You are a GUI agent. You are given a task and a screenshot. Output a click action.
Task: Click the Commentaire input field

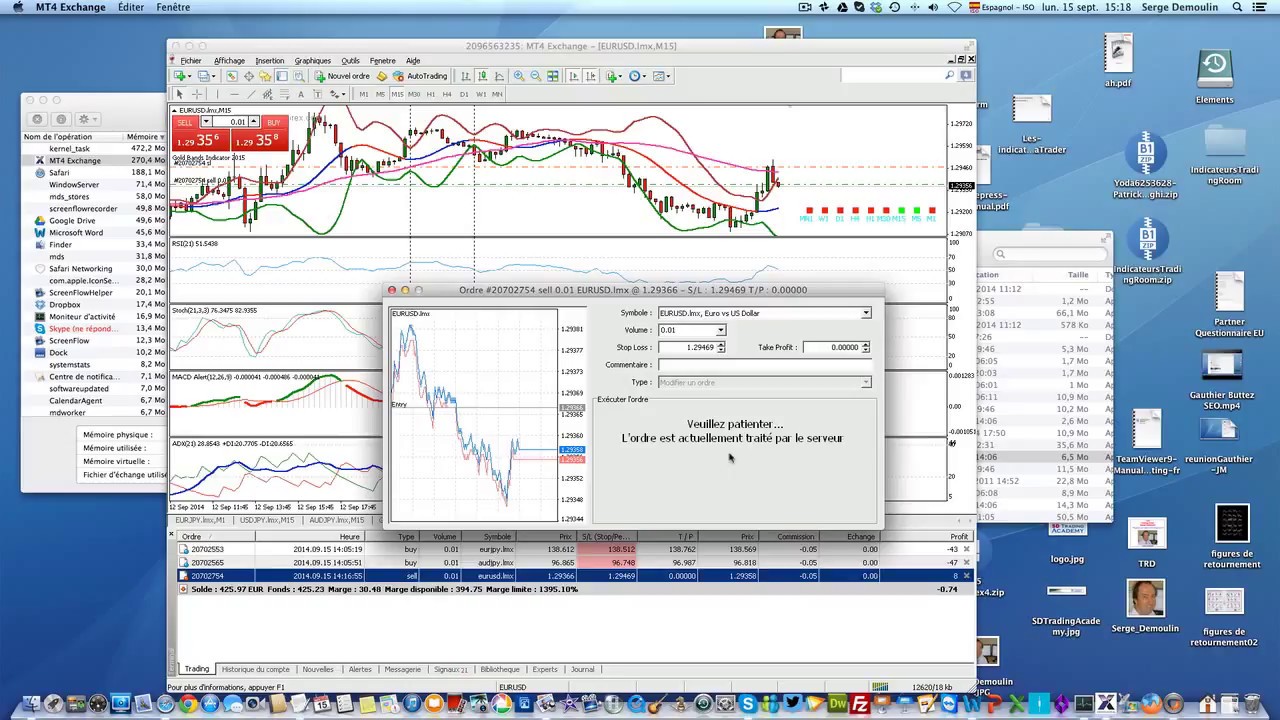pos(764,365)
